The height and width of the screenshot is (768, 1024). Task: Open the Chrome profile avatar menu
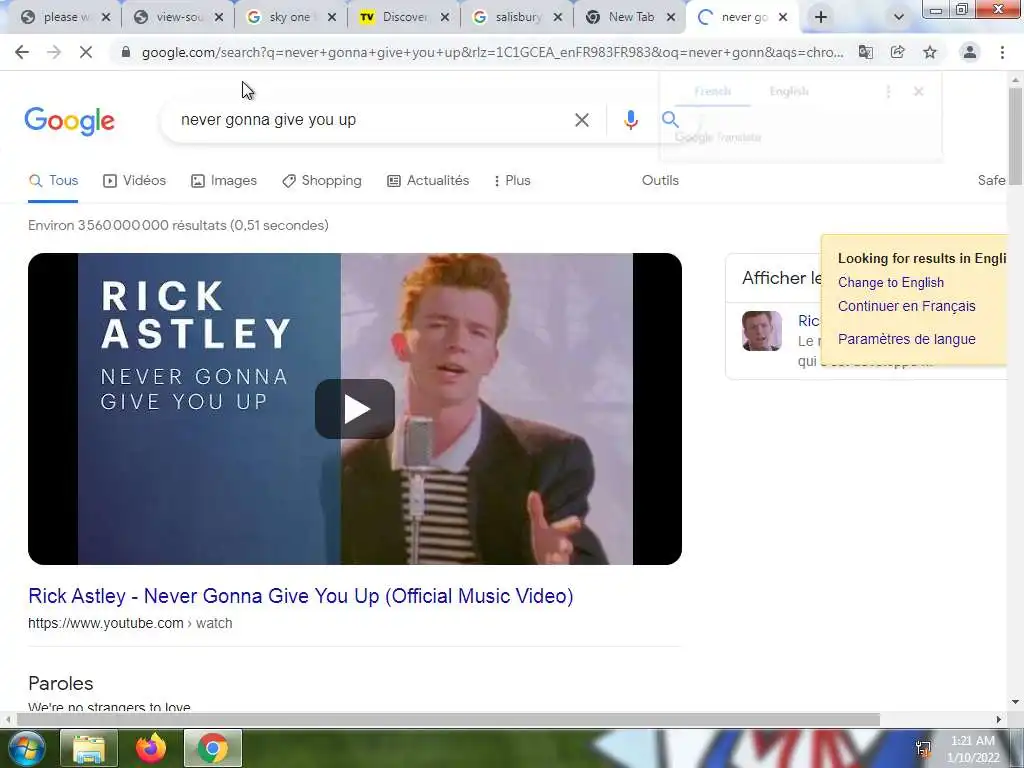tap(970, 52)
